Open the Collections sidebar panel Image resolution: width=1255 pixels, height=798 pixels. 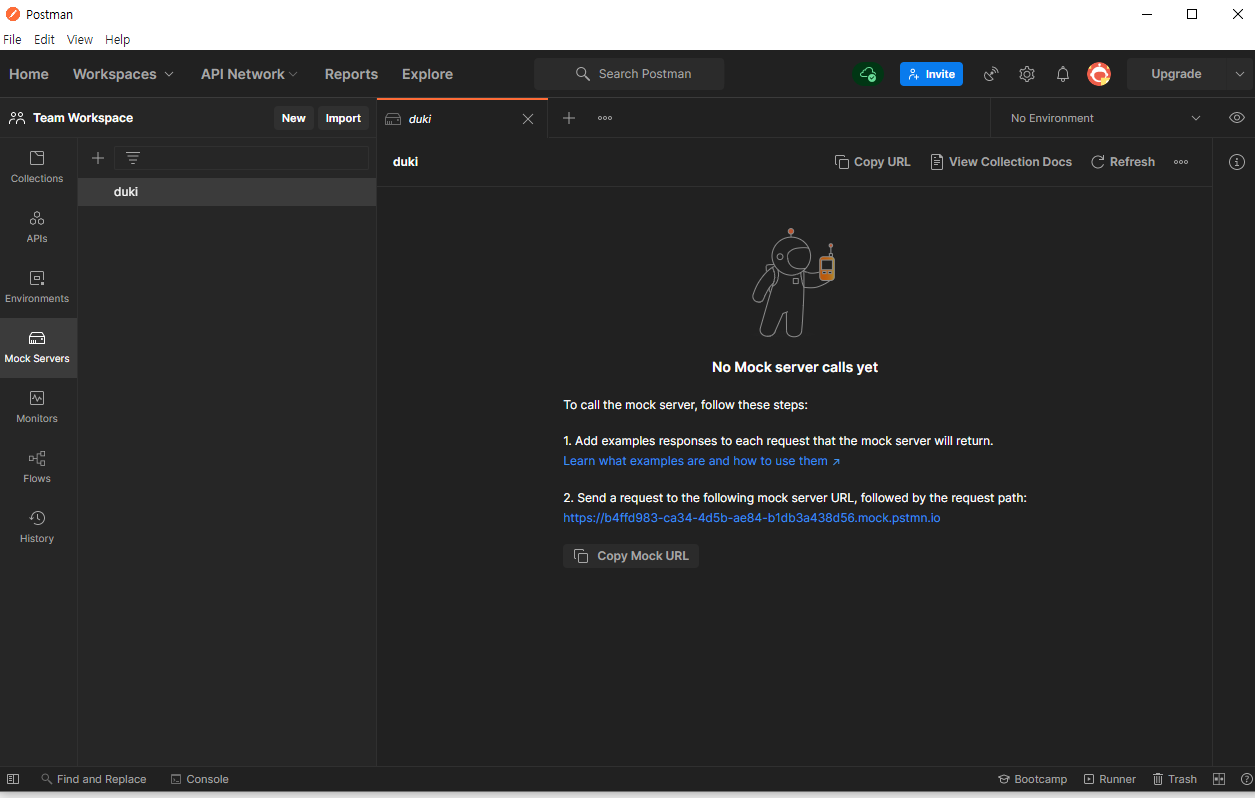[37, 167]
